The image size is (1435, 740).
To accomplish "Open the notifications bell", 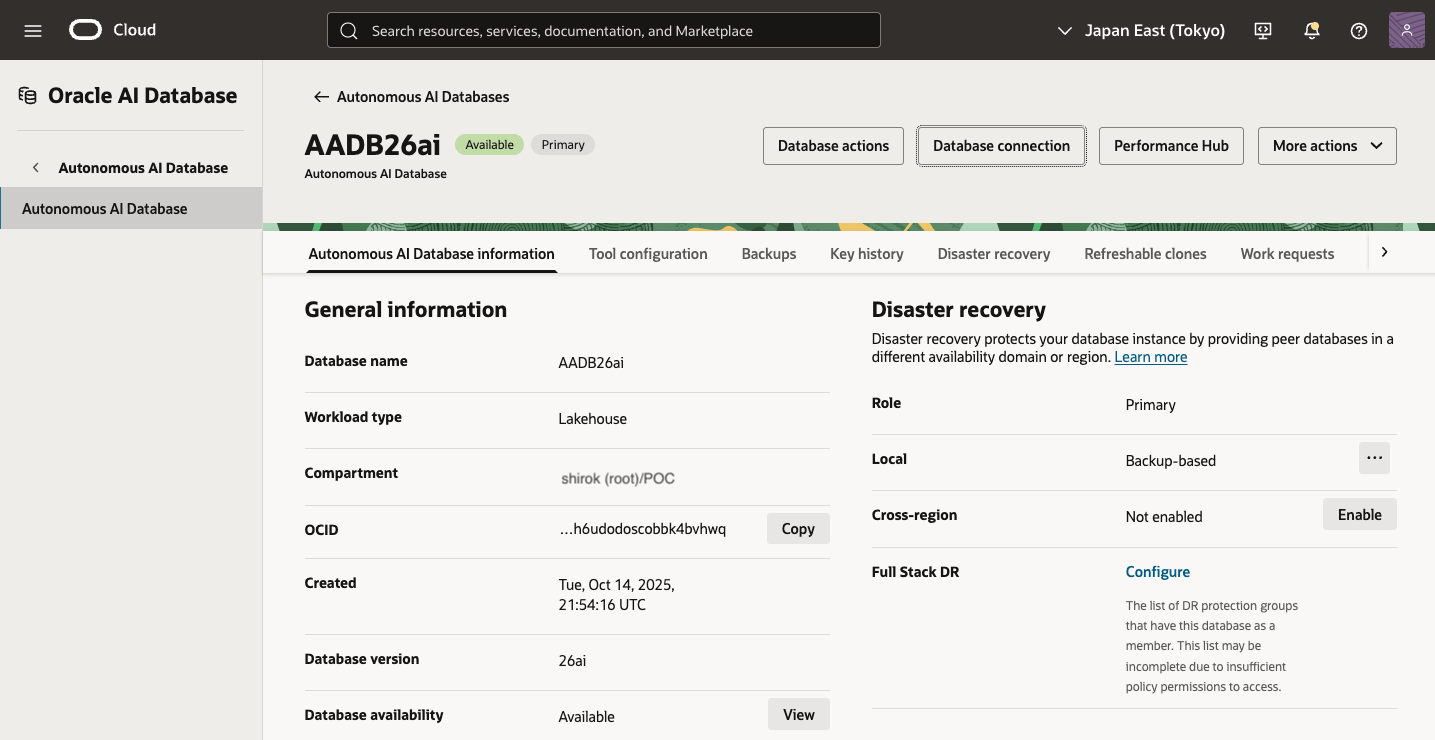I will (x=1312, y=31).
